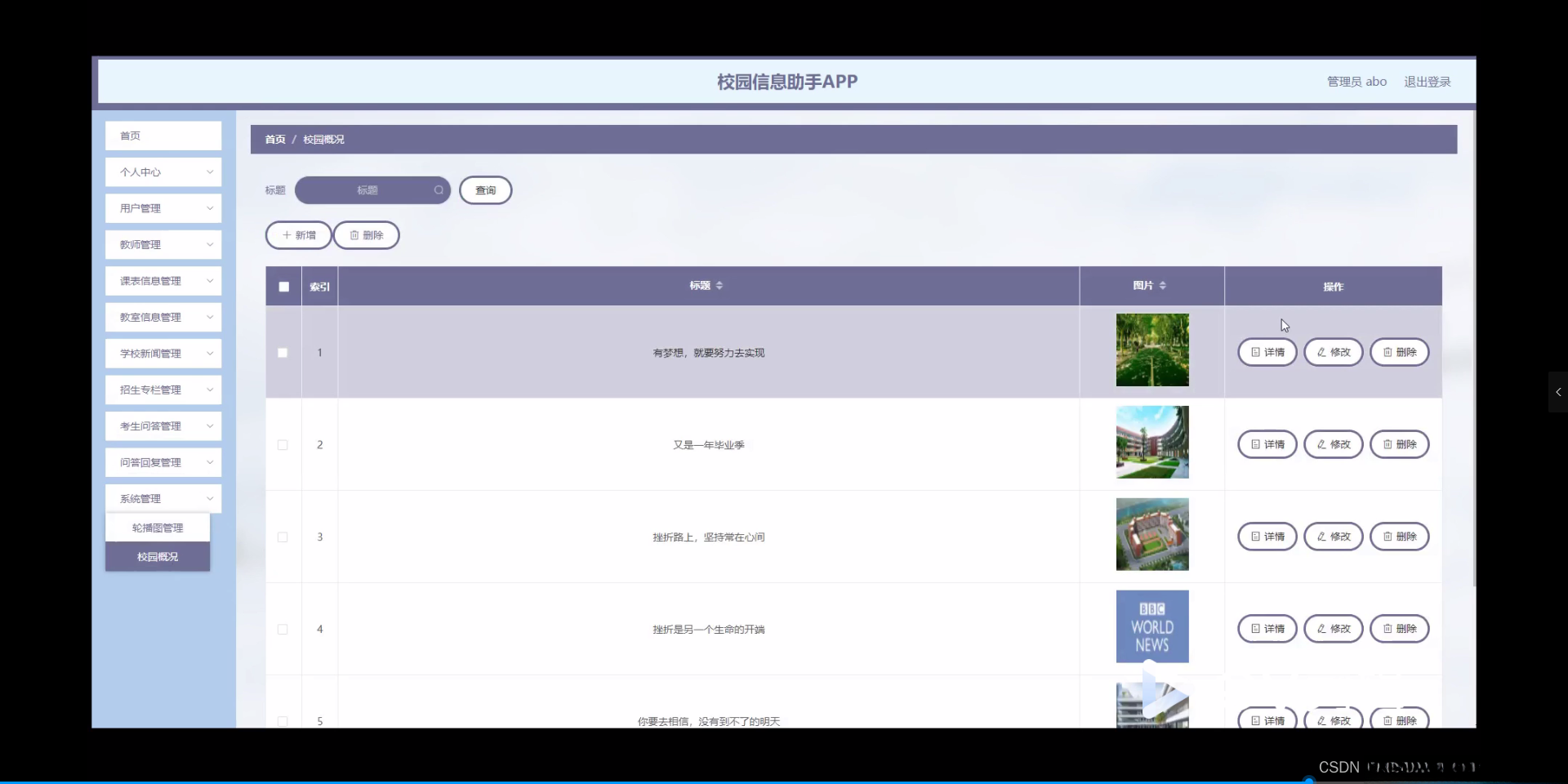Viewport: 1568px width, 784px height.
Task: Click the 查询 search button
Action: (x=485, y=190)
